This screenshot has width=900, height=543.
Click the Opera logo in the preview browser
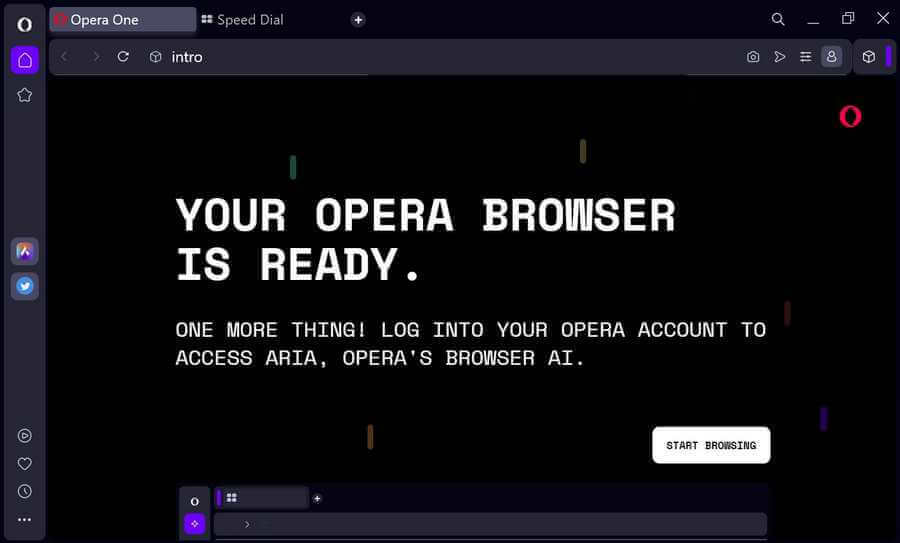[195, 501]
